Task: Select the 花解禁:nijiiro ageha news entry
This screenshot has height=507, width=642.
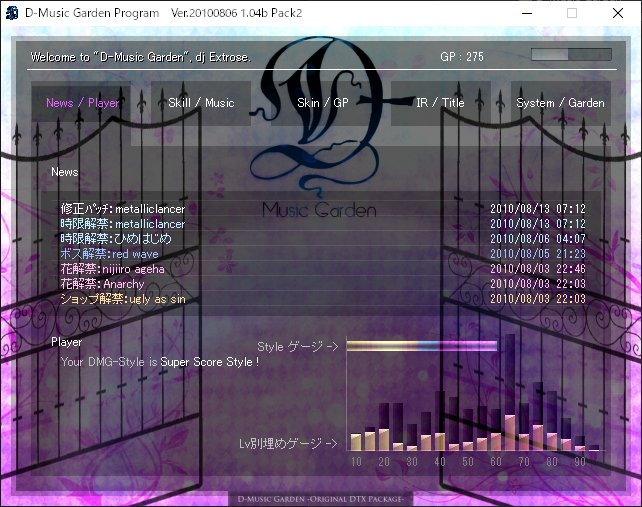Action: (x=112, y=269)
